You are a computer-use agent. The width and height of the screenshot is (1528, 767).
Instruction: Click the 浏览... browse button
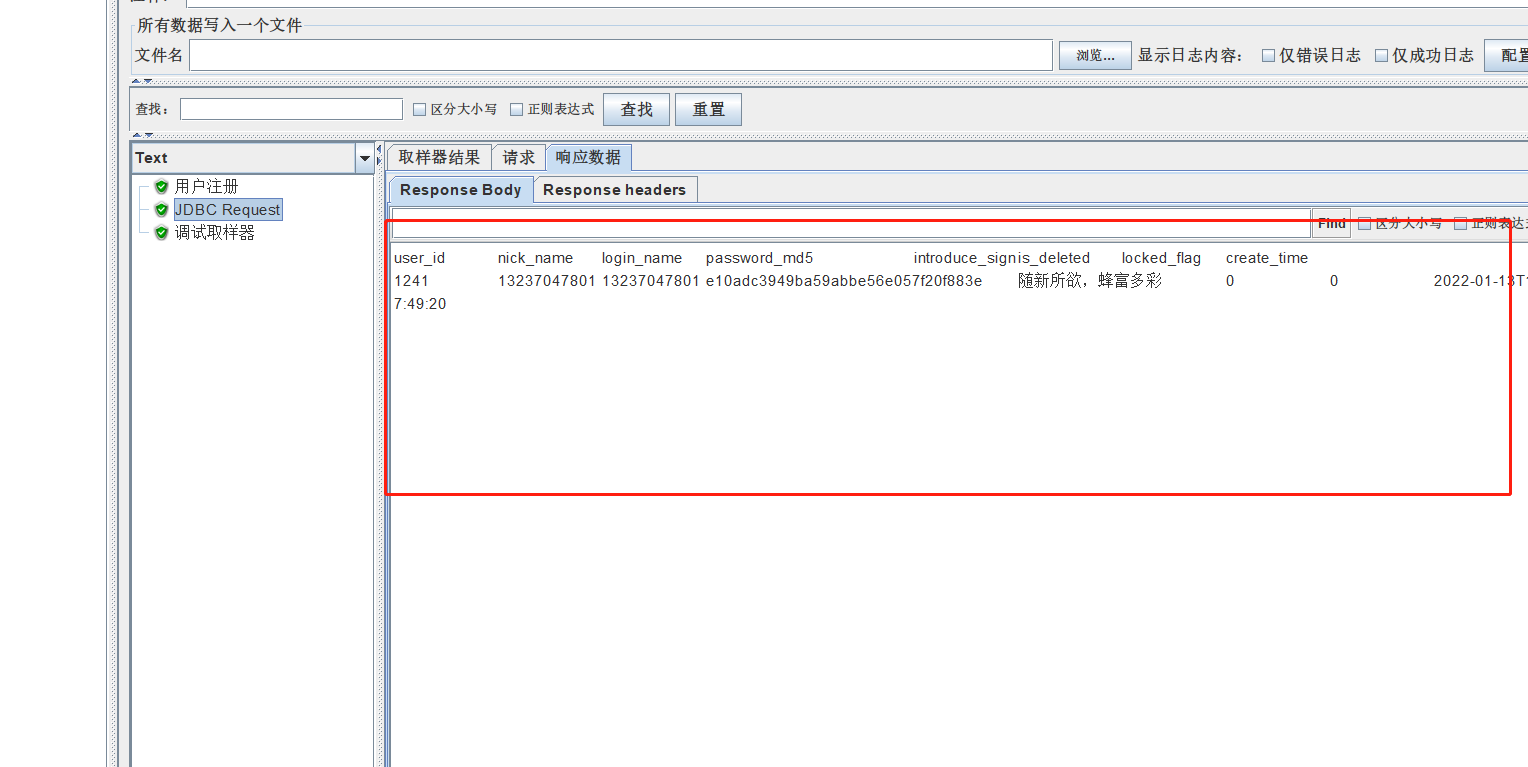(x=1095, y=56)
